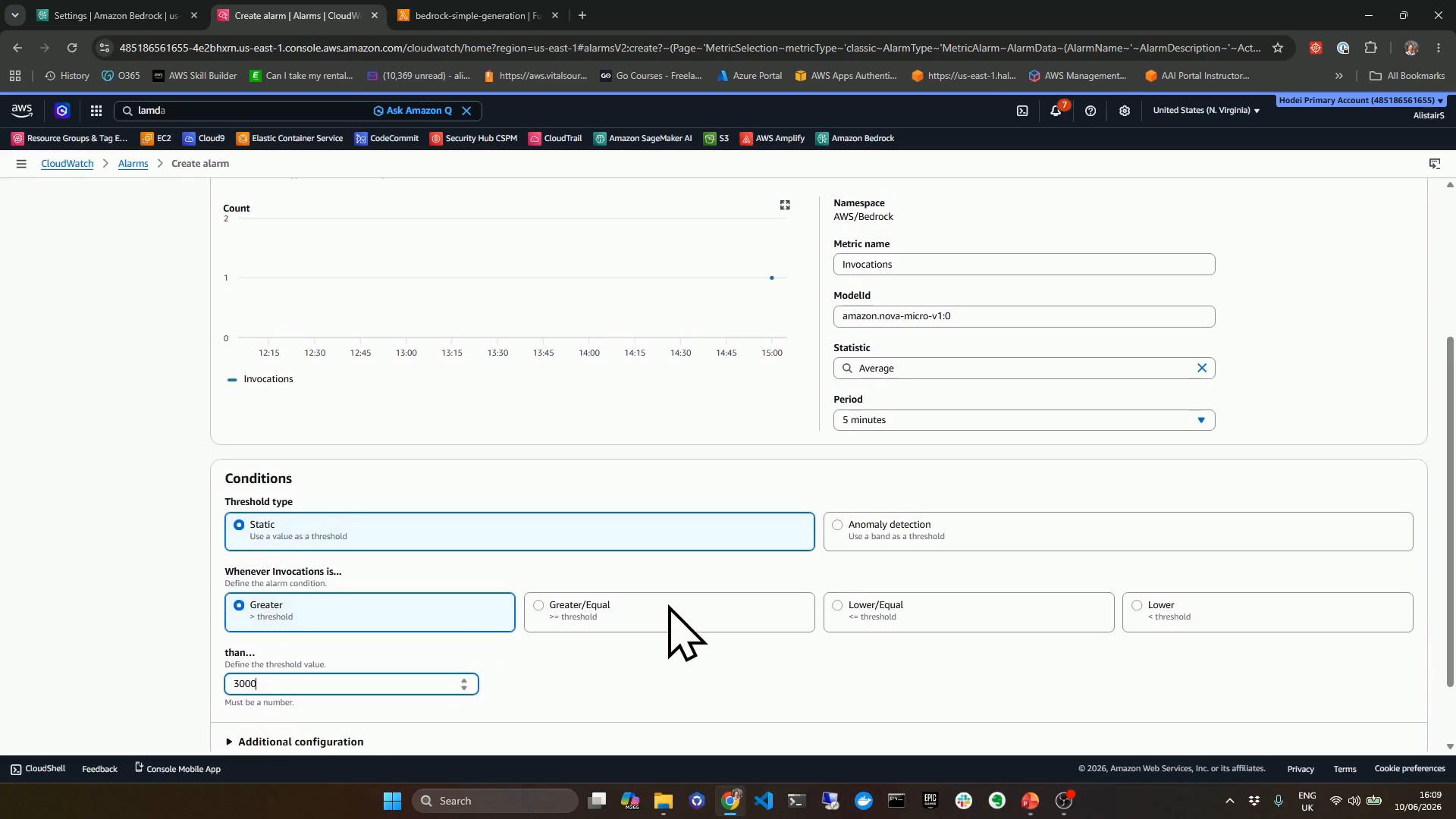Open a new browser tab

(582, 15)
